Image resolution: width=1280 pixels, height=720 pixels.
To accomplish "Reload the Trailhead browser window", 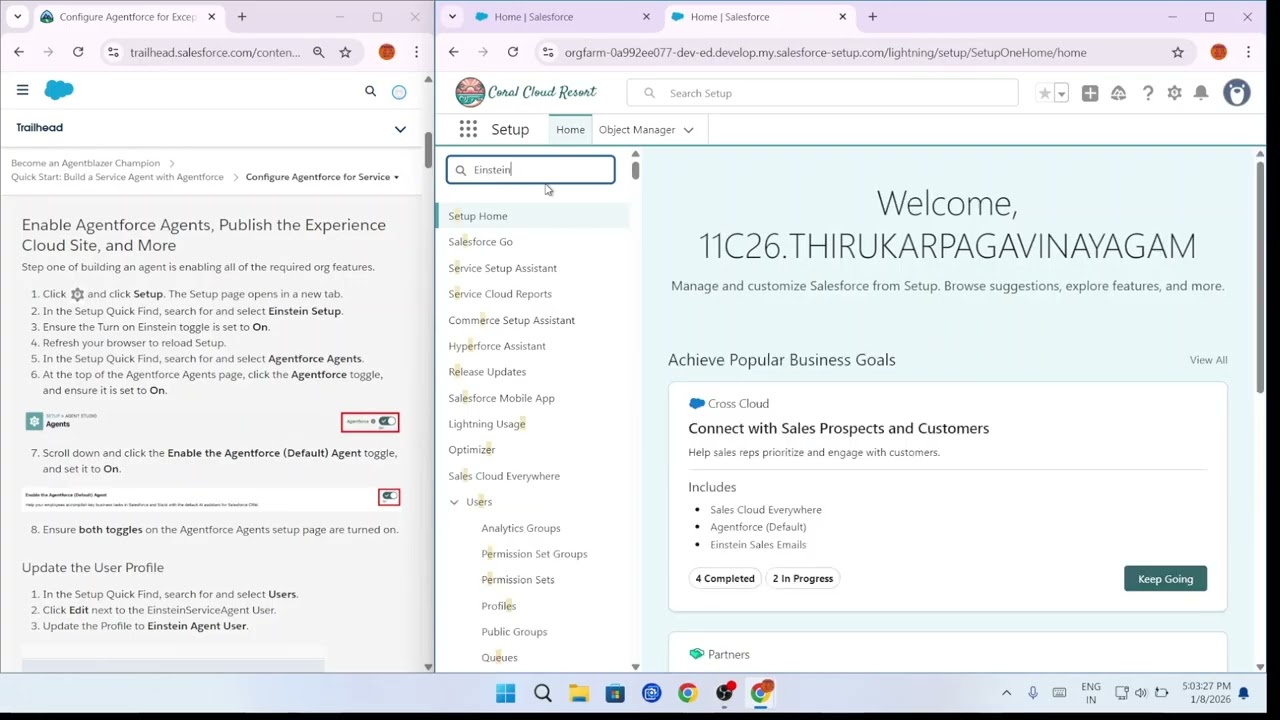I will click(78, 52).
